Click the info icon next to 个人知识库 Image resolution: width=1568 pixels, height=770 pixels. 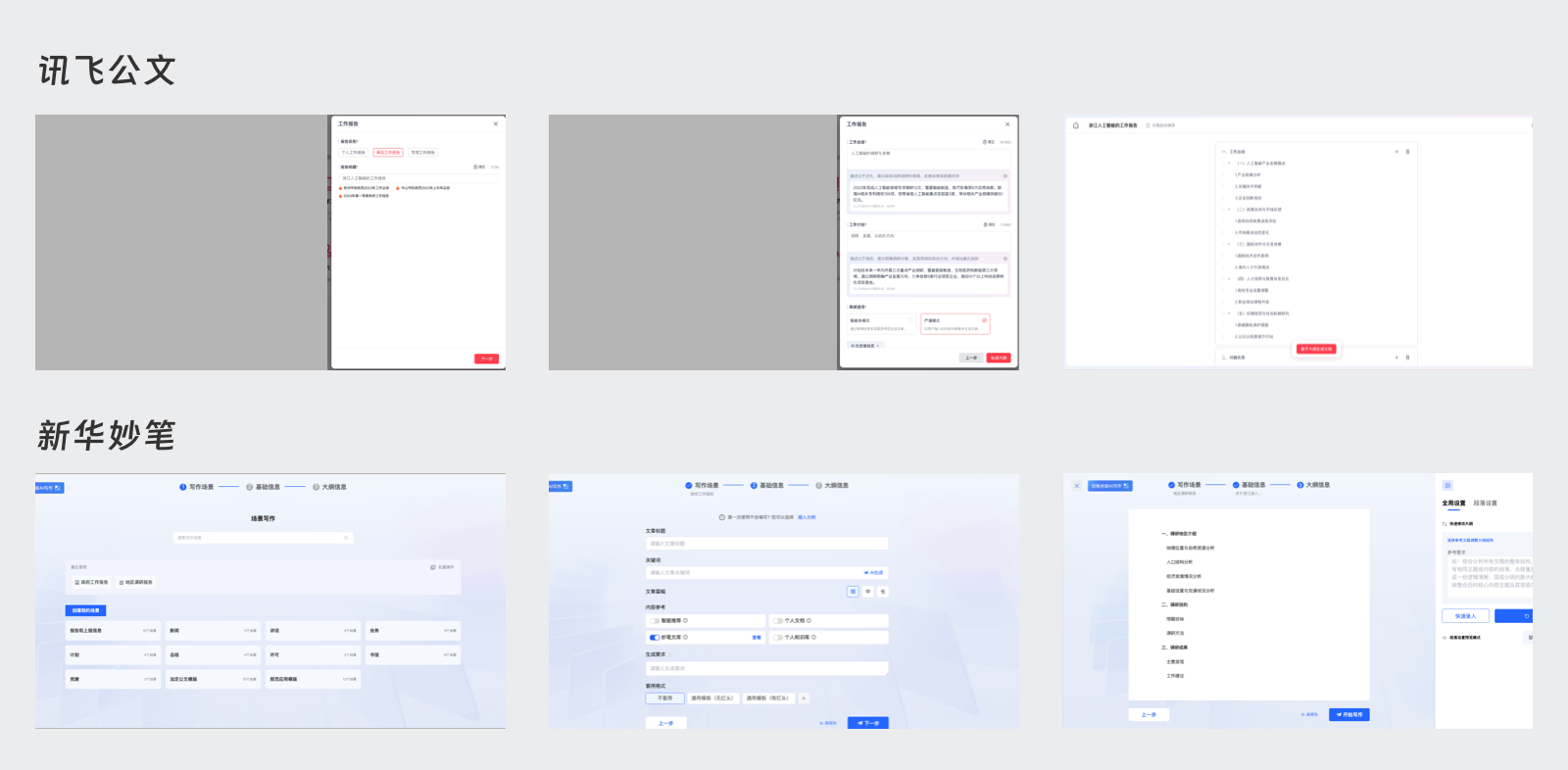pyautogui.click(x=813, y=637)
